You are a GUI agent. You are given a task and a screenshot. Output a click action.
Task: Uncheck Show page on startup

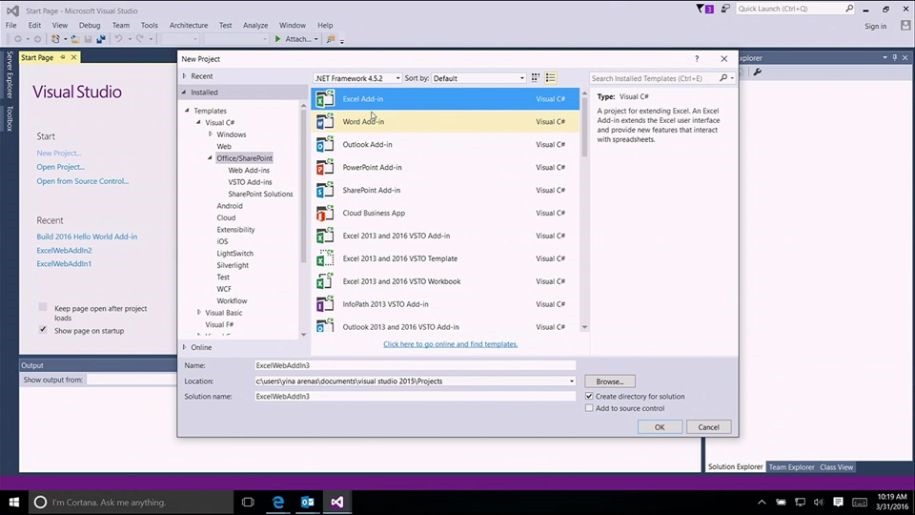[x=43, y=330]
